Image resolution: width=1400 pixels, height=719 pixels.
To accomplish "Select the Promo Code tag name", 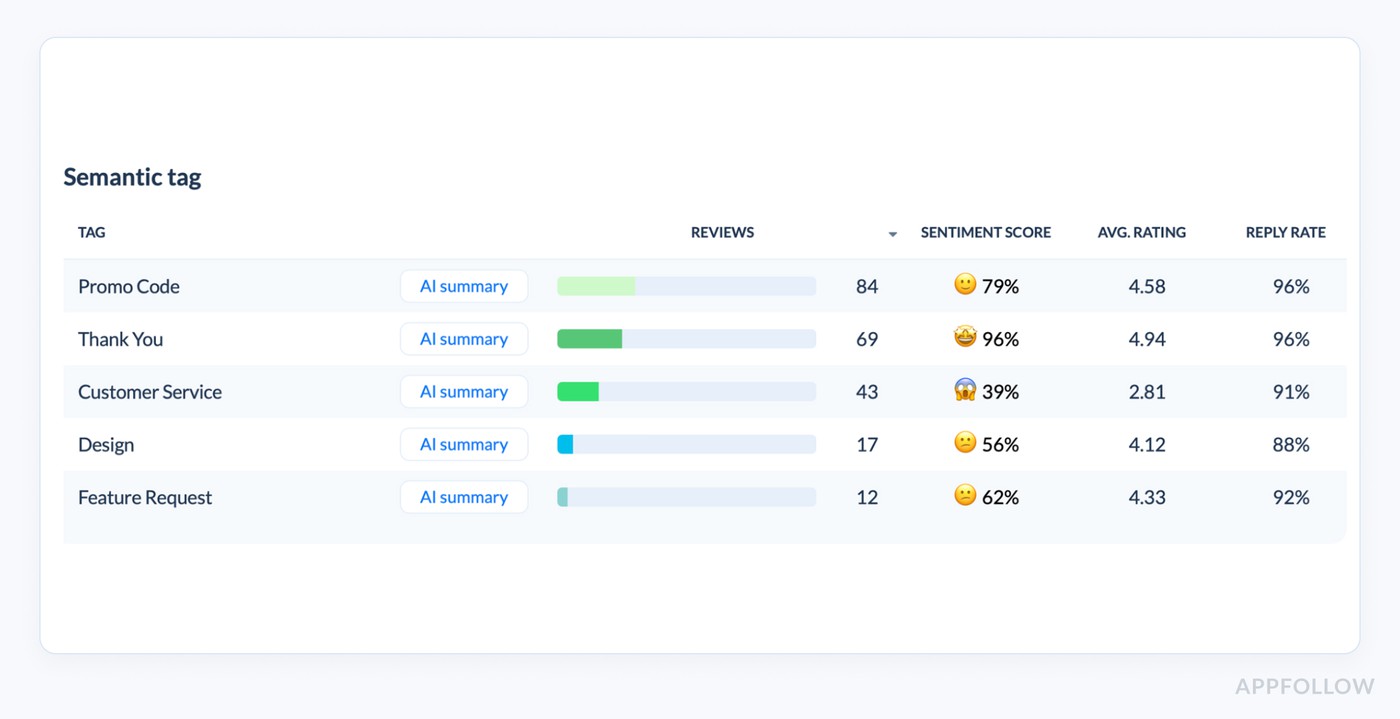I will (129, 286).
